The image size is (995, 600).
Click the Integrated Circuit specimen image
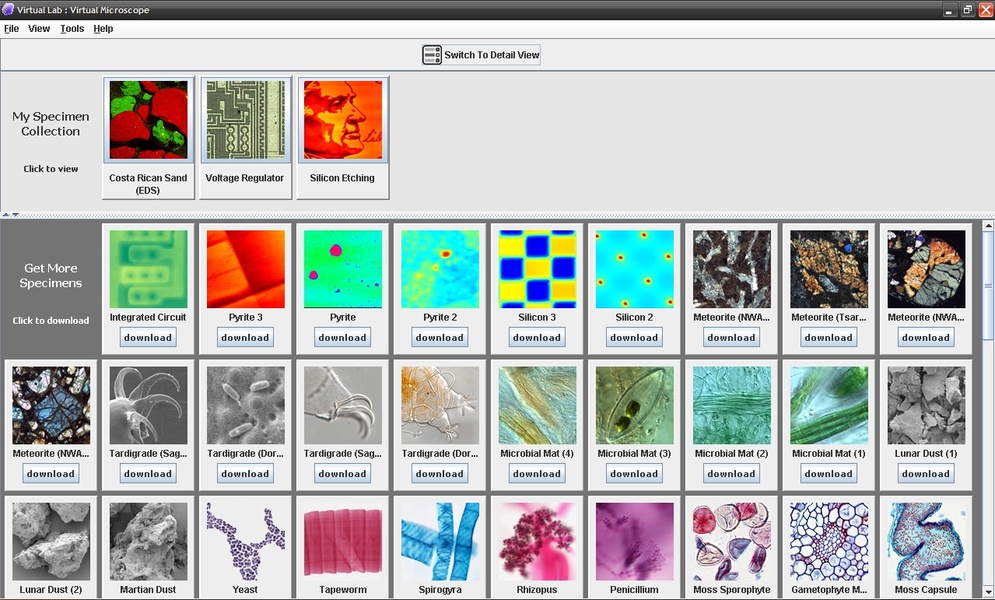(x=148, y=269)
